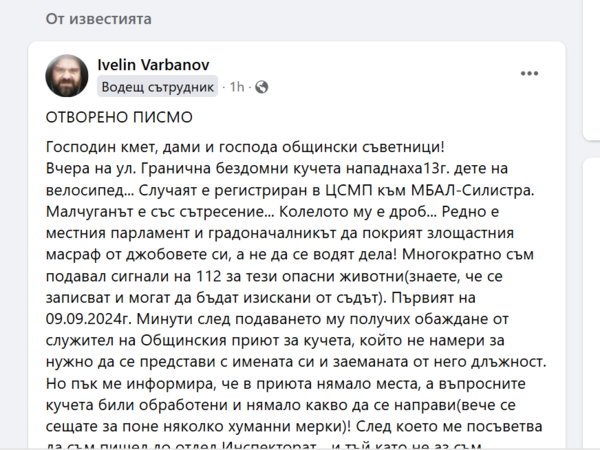Open the post's 1h timestamp link
The height and width of the screenshot is (450, 600).
236,87
